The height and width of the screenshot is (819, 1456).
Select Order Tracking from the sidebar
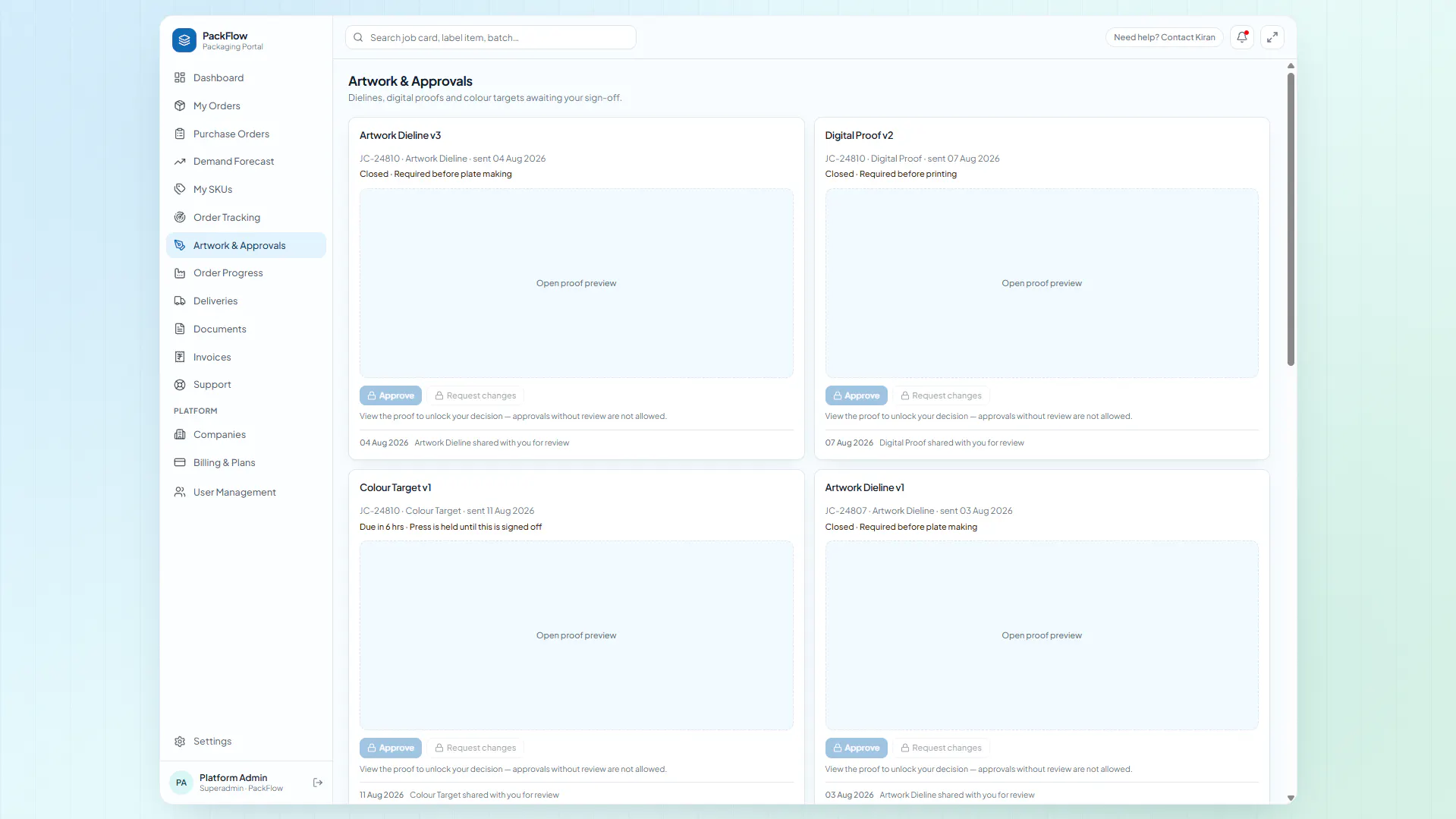click(x=246, y=217)
